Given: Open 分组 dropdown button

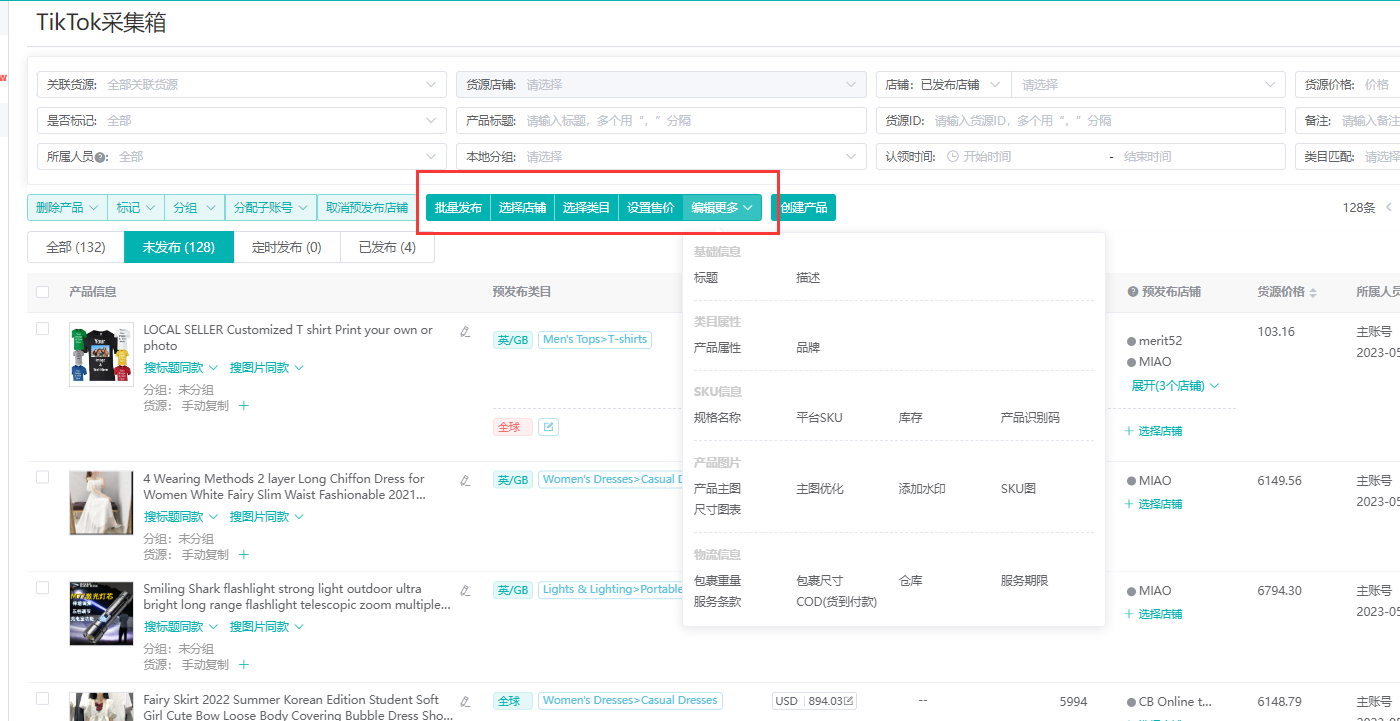Looking at the screenshot, I should coord(195,208).
